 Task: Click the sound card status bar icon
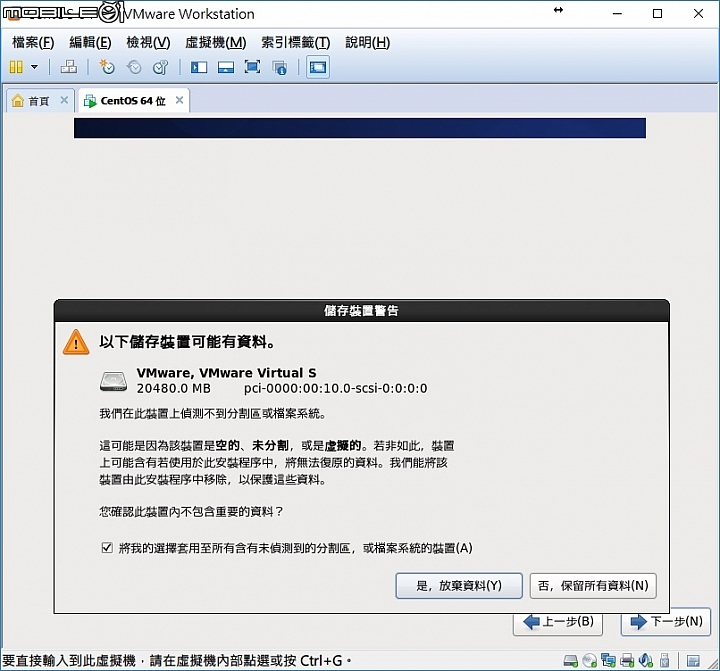point(646,661)
